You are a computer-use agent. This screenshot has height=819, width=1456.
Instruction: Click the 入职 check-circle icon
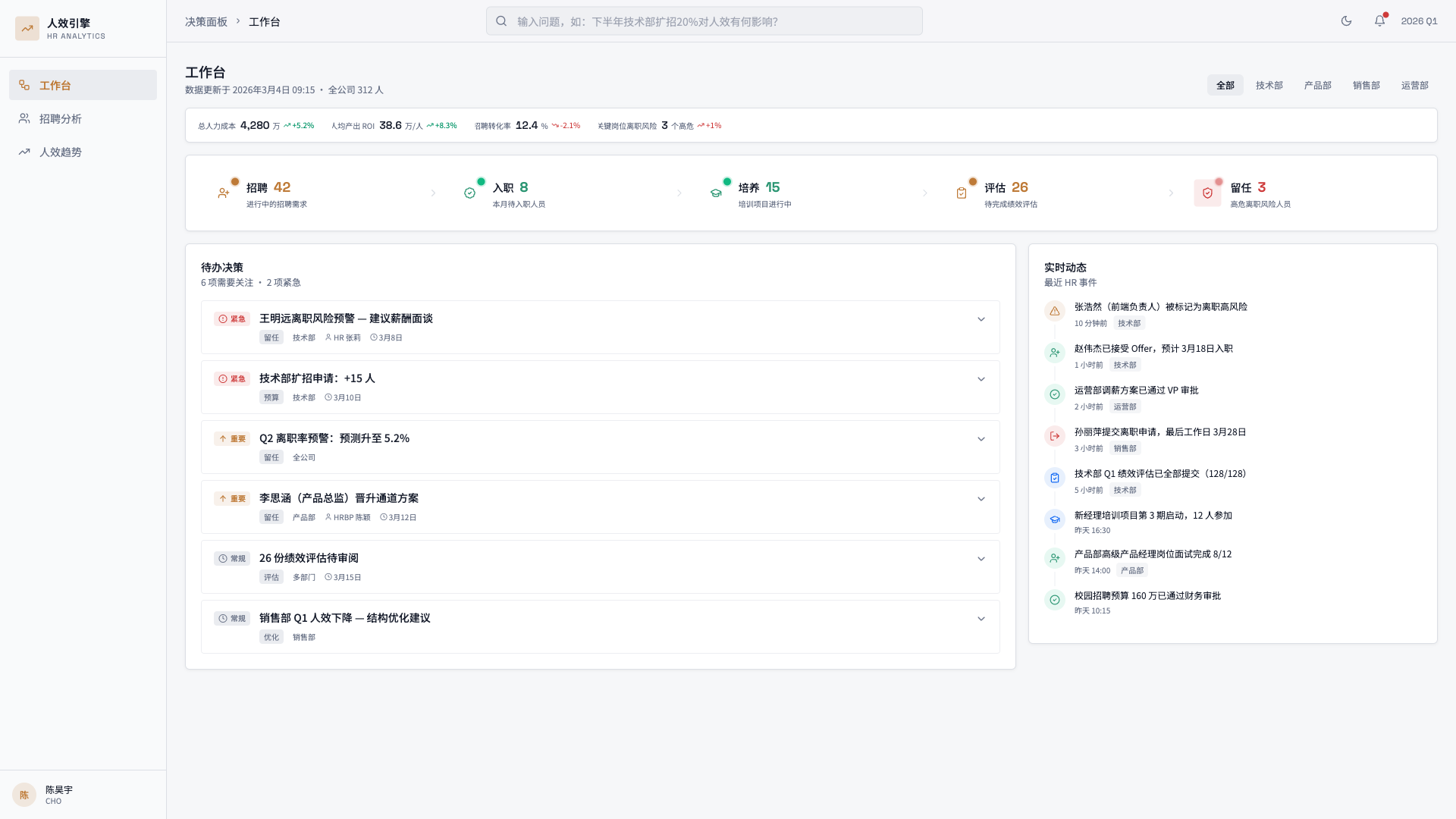470,193
